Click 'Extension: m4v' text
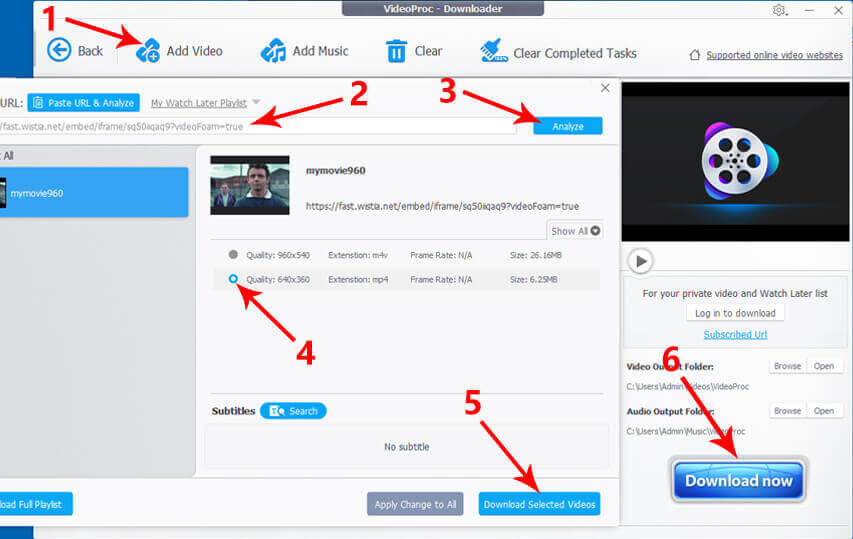Screen dimensions: 853x539 coord(357,255)
